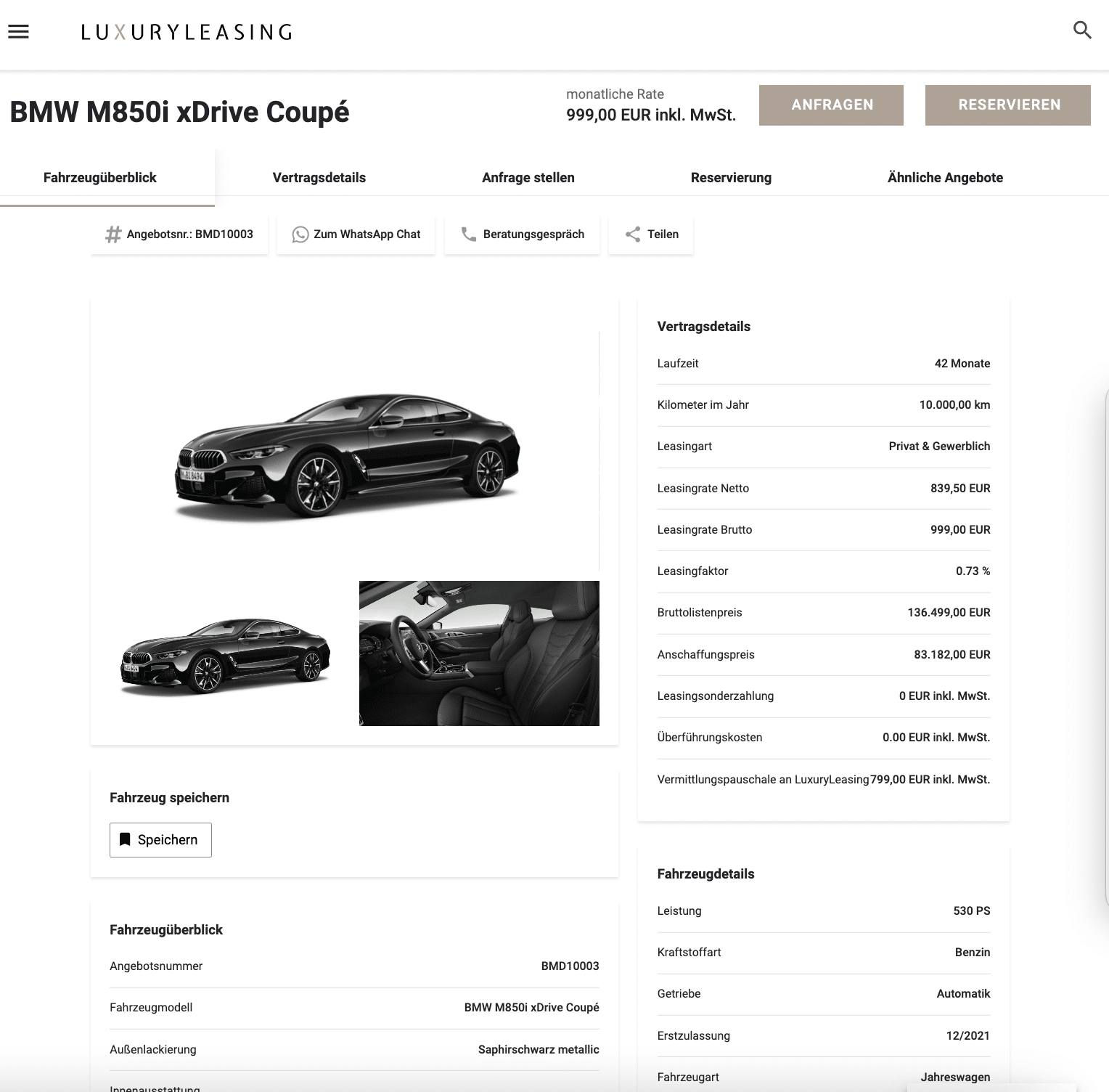This screenshot has width=1109, height=1092.
Task: Click the Erstzulassung value 12/2021
Action: (x=968, y=1036)
